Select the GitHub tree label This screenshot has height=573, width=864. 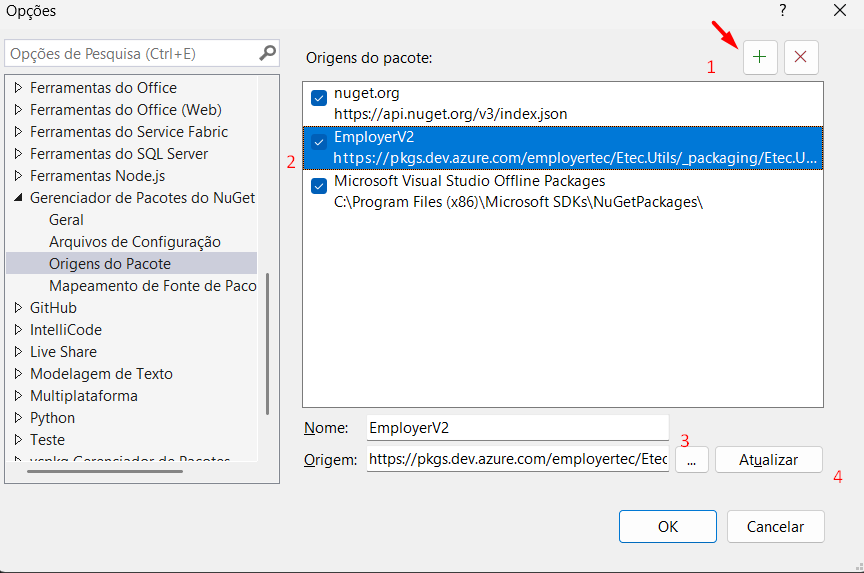pyautogui.click(x=53, y=307)
